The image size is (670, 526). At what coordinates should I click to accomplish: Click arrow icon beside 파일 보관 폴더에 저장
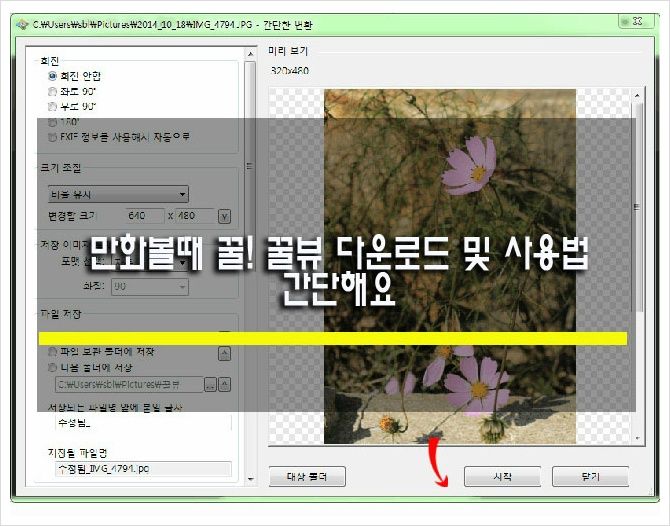(x=225, y=353)
